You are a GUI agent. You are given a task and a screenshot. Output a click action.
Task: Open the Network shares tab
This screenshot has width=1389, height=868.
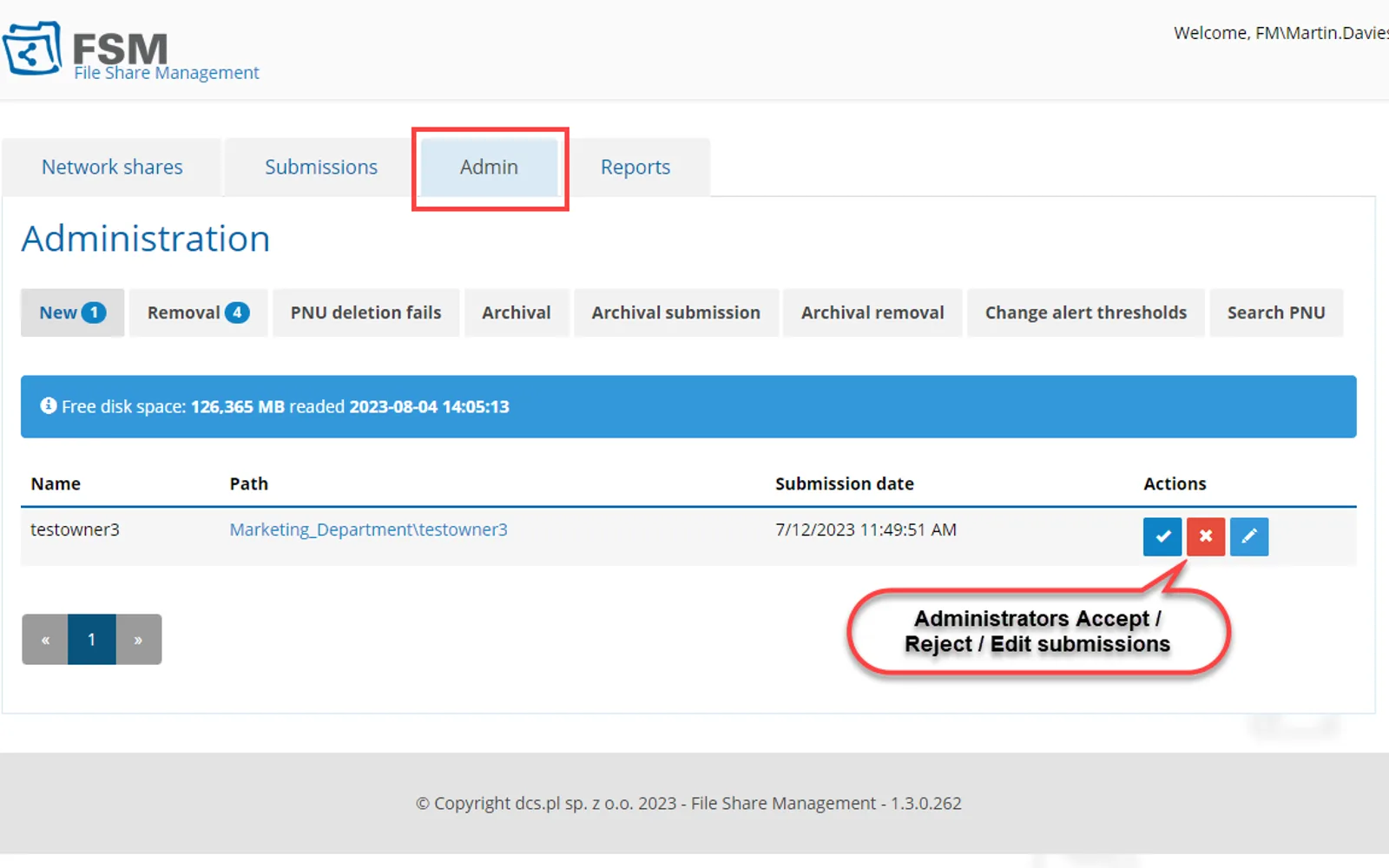click(112, 167)
